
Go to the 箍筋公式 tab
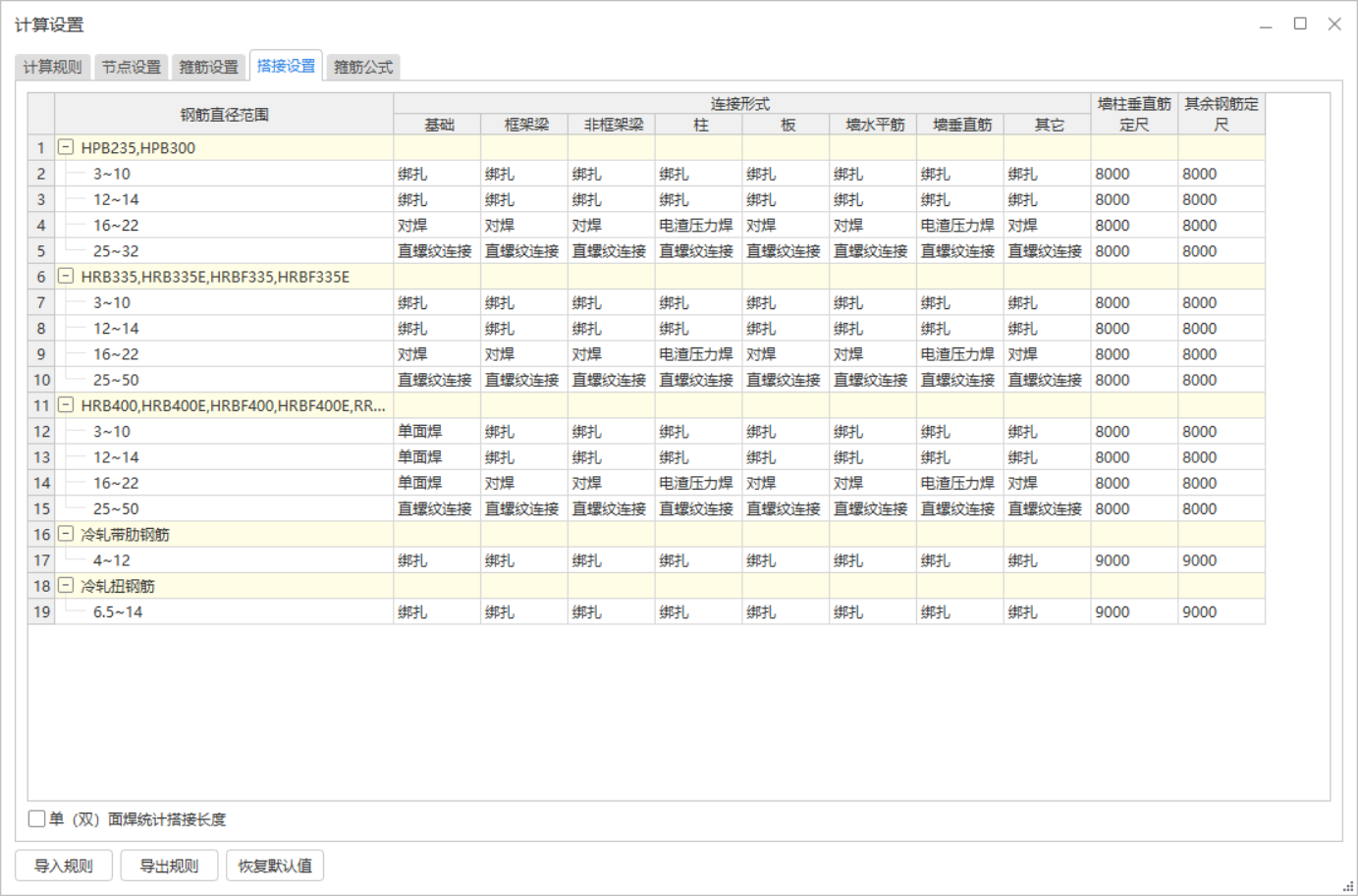click(363, 67)
